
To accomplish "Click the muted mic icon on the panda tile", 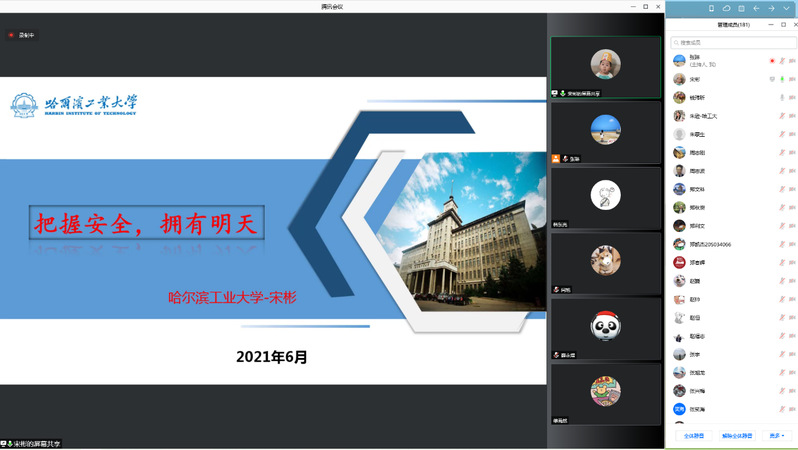I will (557, 355).
